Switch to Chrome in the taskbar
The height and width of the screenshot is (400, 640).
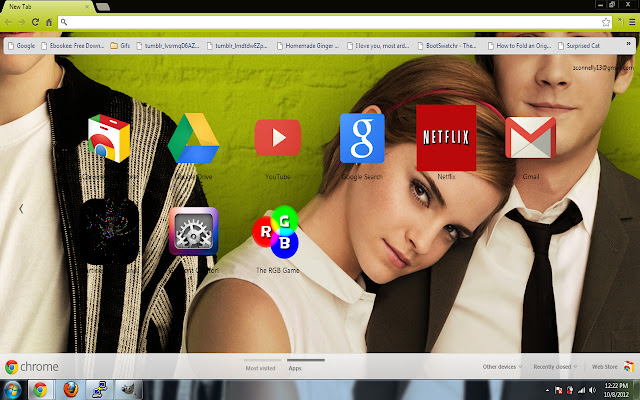[40, 390]
